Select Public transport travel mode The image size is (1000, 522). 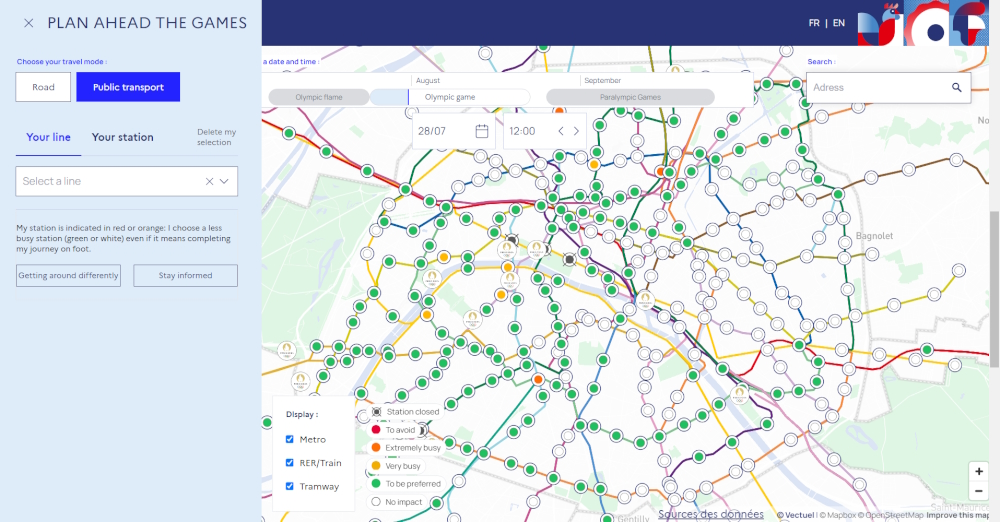tap(128, 87)
